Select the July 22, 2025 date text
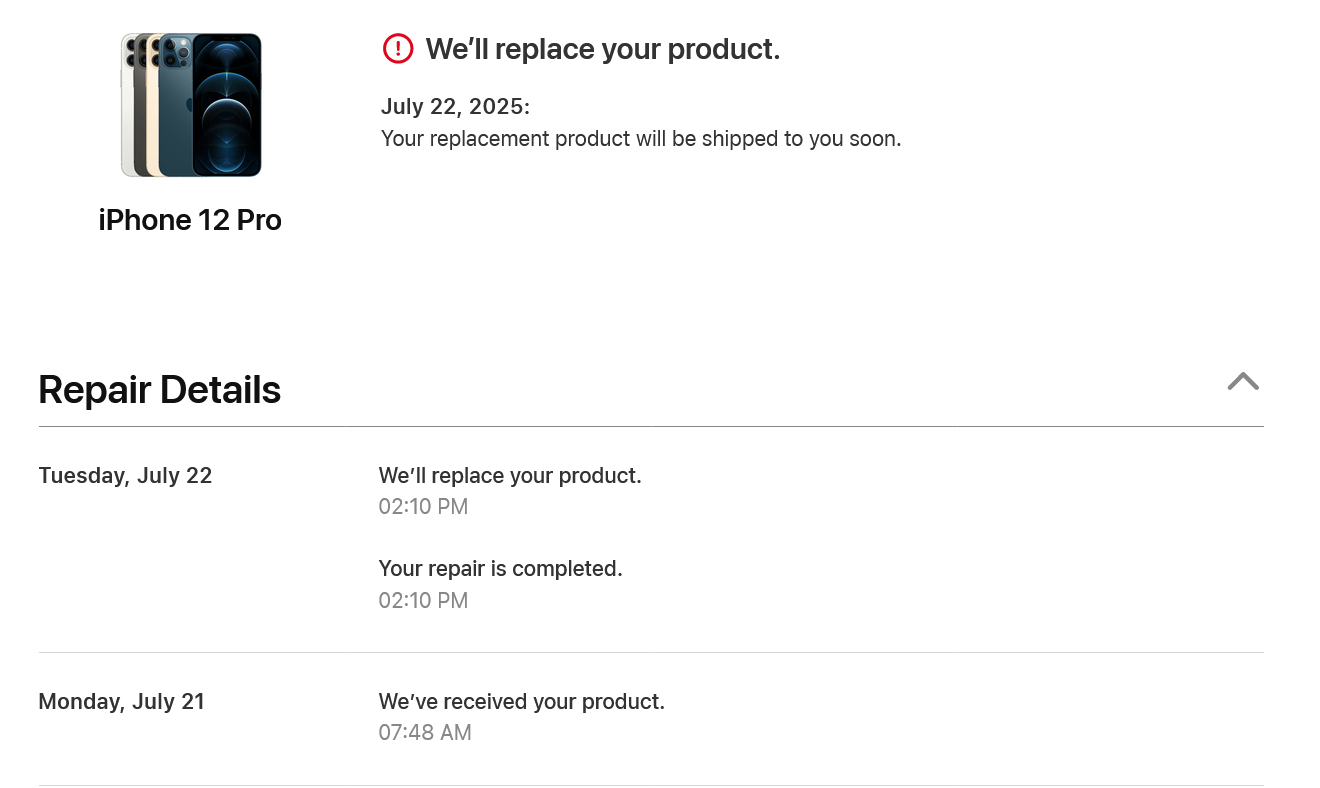Screen dimensions: 1320x788 [455, 106]
